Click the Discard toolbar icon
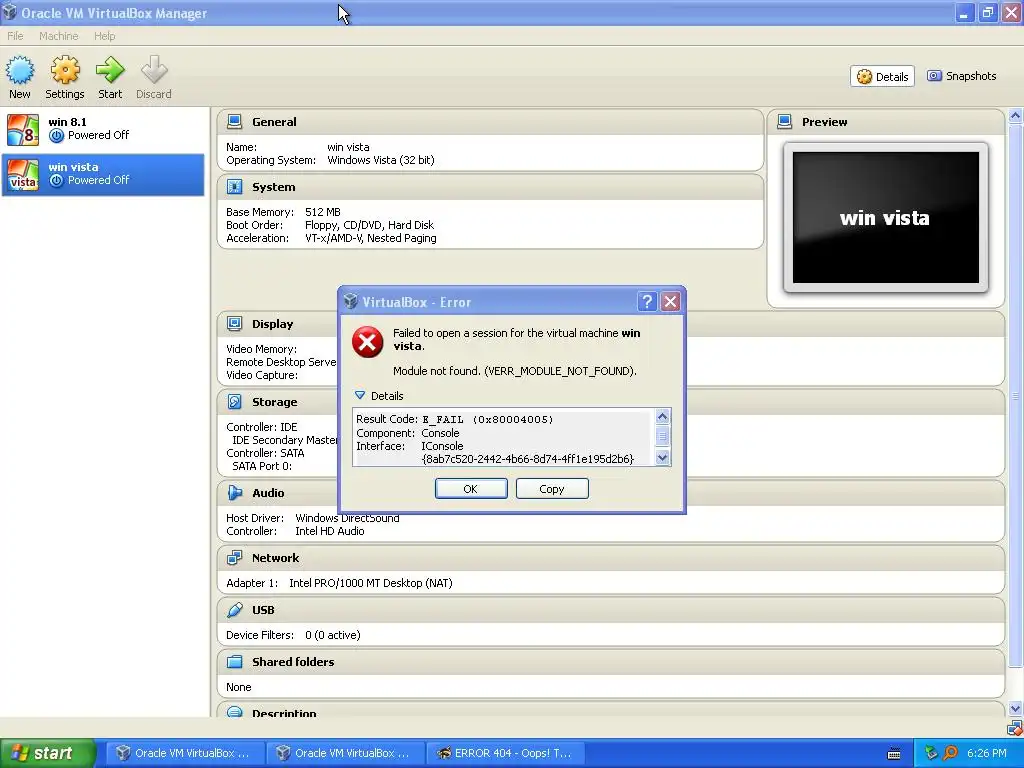1024x768 pixels. [154, 70]
